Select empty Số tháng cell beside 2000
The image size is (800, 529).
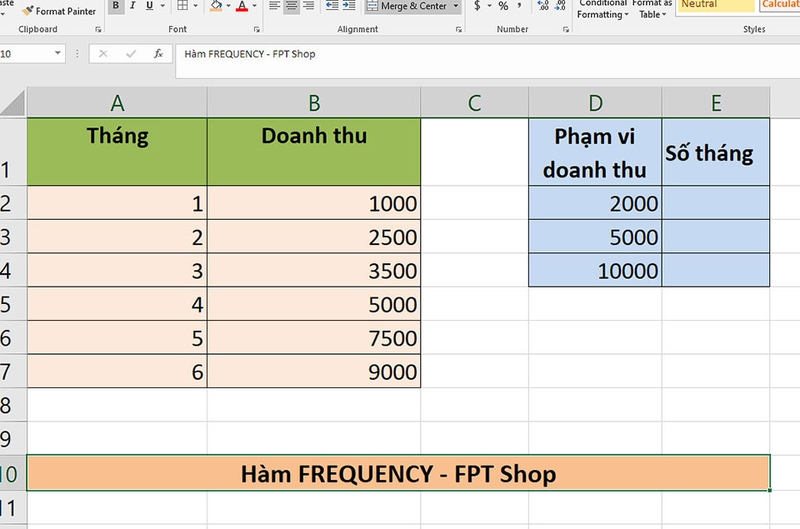click(716, 203)
